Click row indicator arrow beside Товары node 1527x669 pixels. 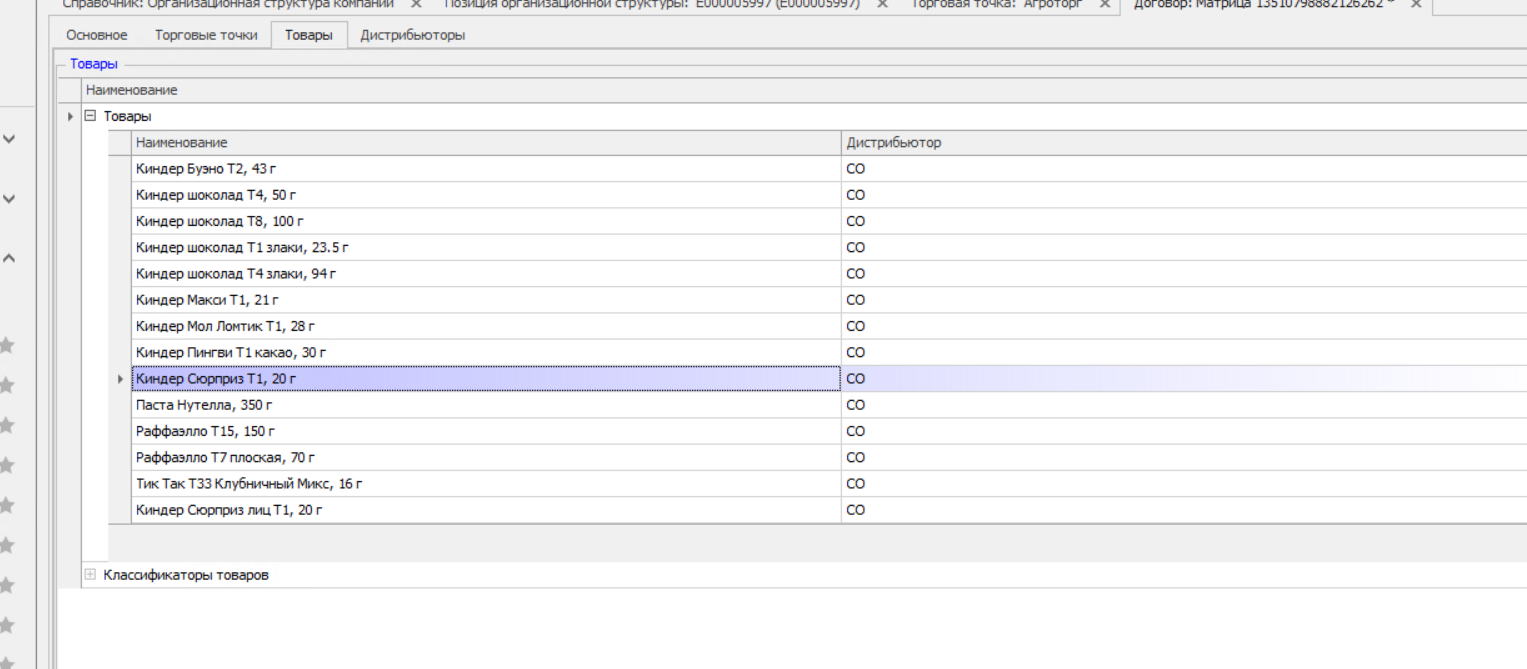70,117
